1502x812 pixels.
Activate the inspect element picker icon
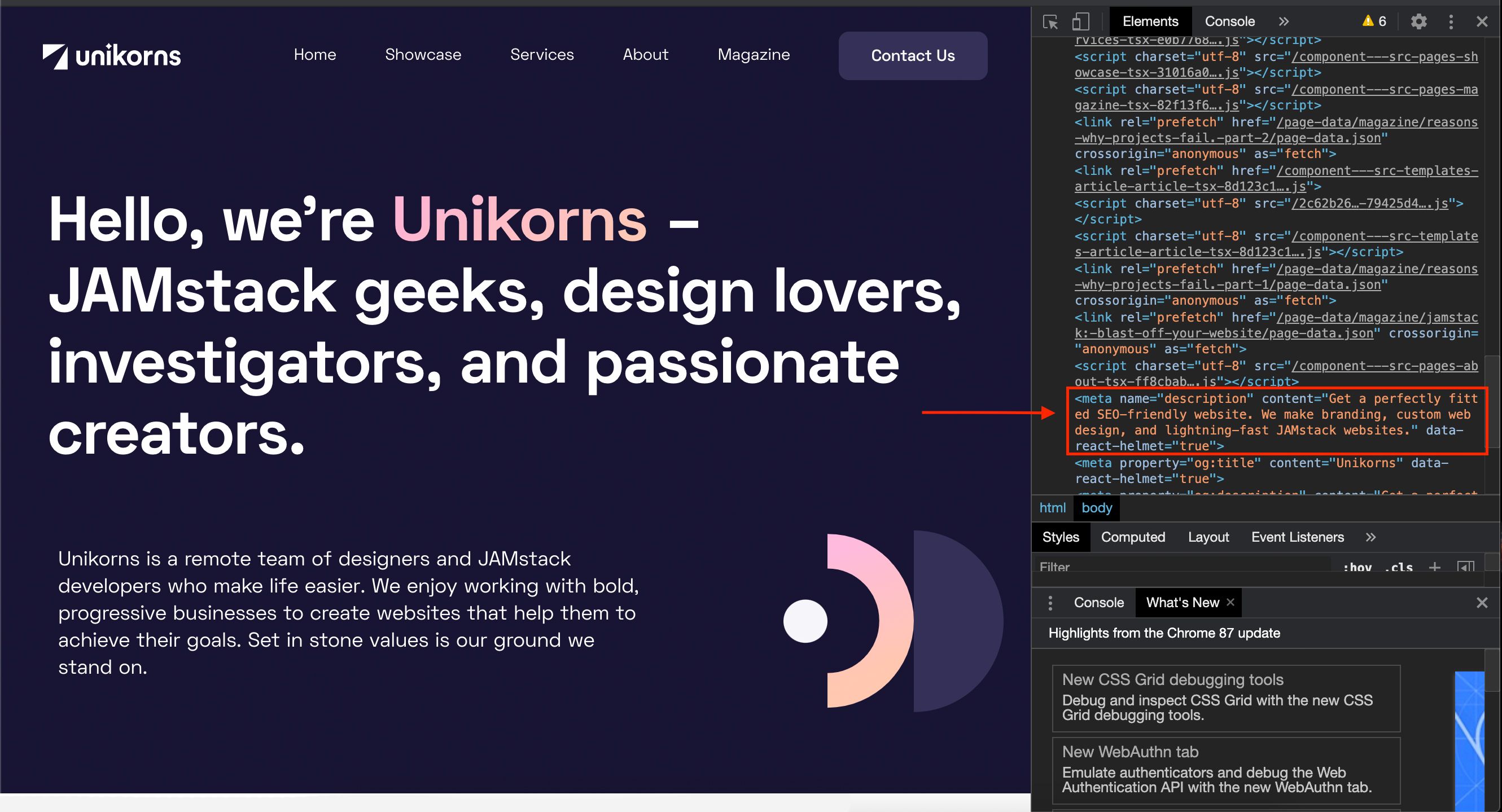pyautogui.click(x=1050, y=21)
